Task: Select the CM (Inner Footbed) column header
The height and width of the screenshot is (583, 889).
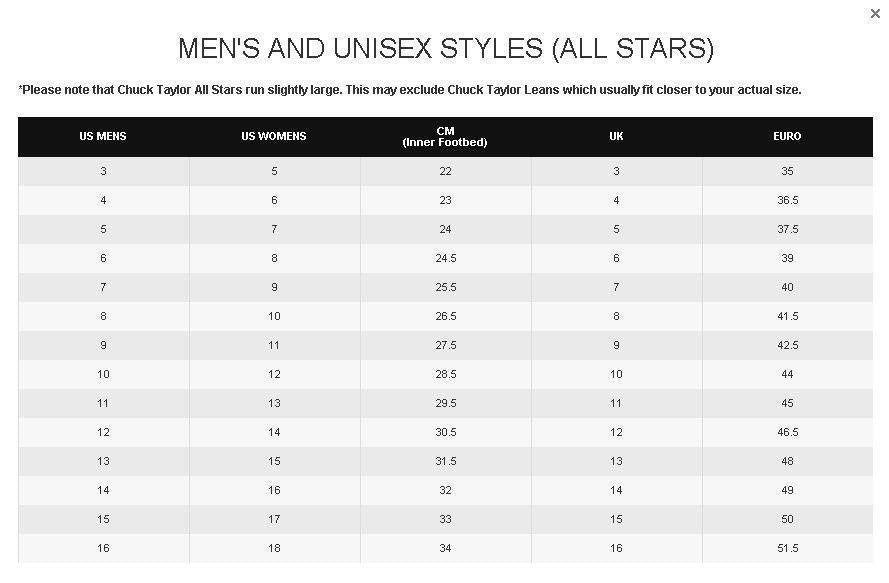Action: [x=445, y=137]
